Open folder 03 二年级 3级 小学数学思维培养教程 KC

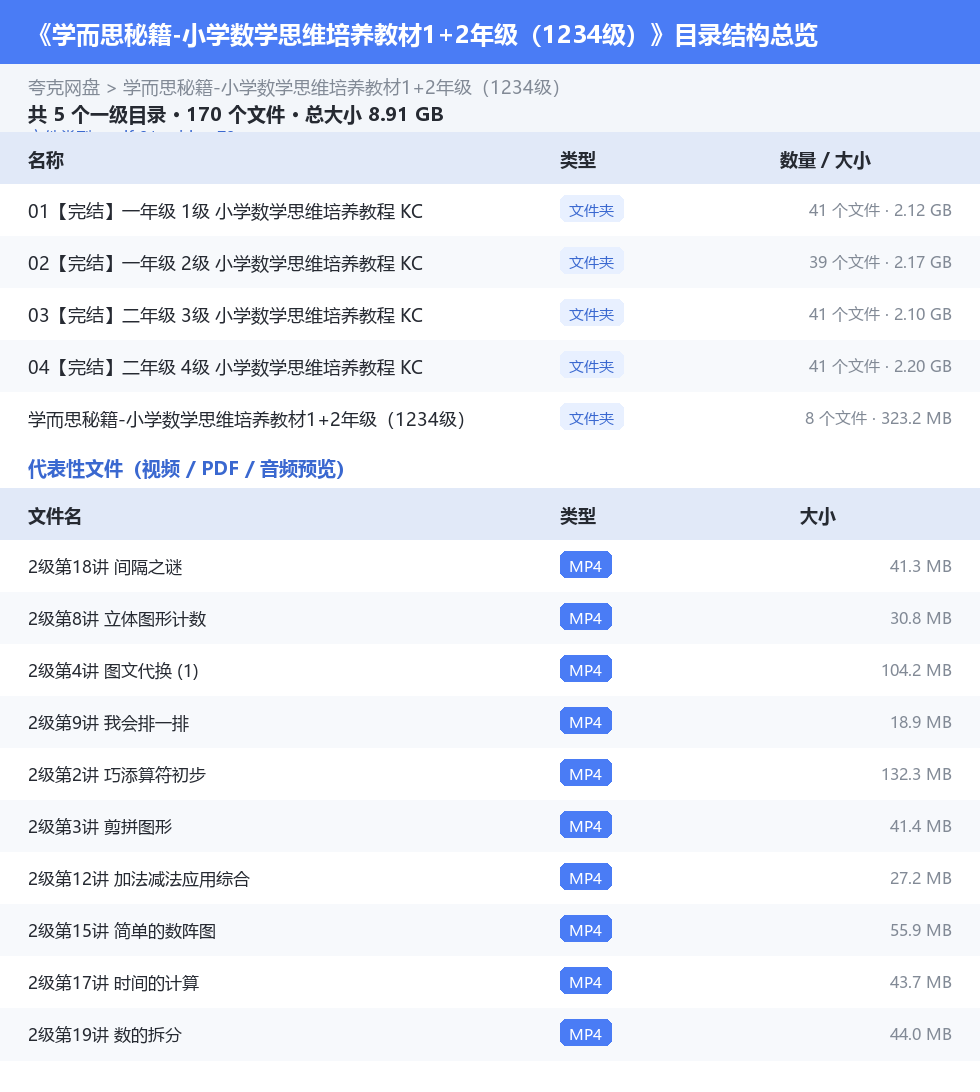pyautogui.click(x=225, y=315)
